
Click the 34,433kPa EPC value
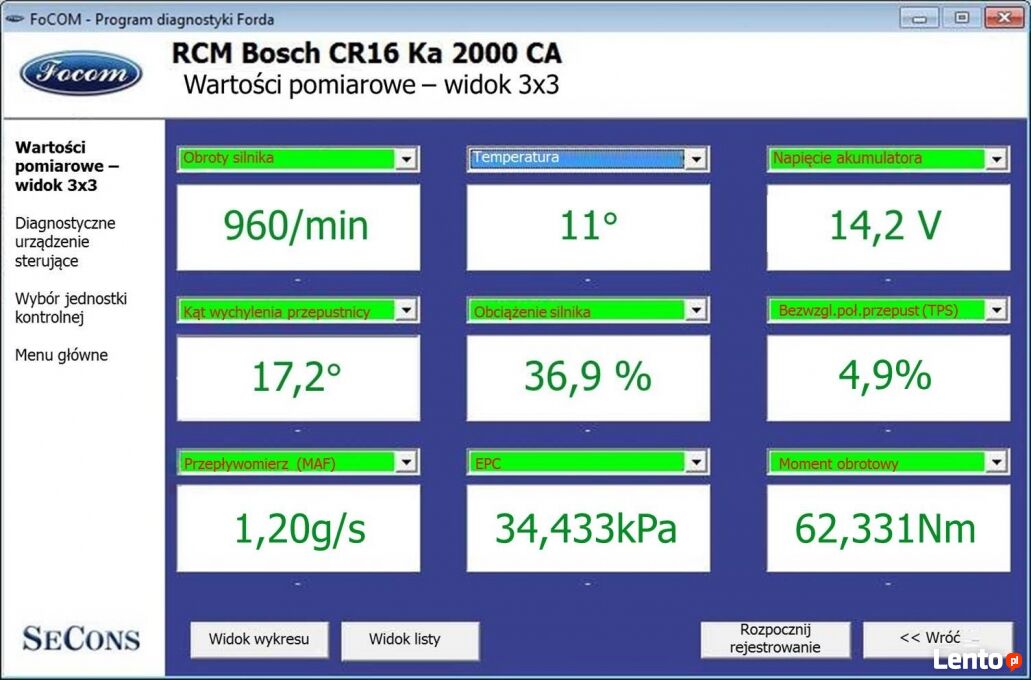(588, 529)
